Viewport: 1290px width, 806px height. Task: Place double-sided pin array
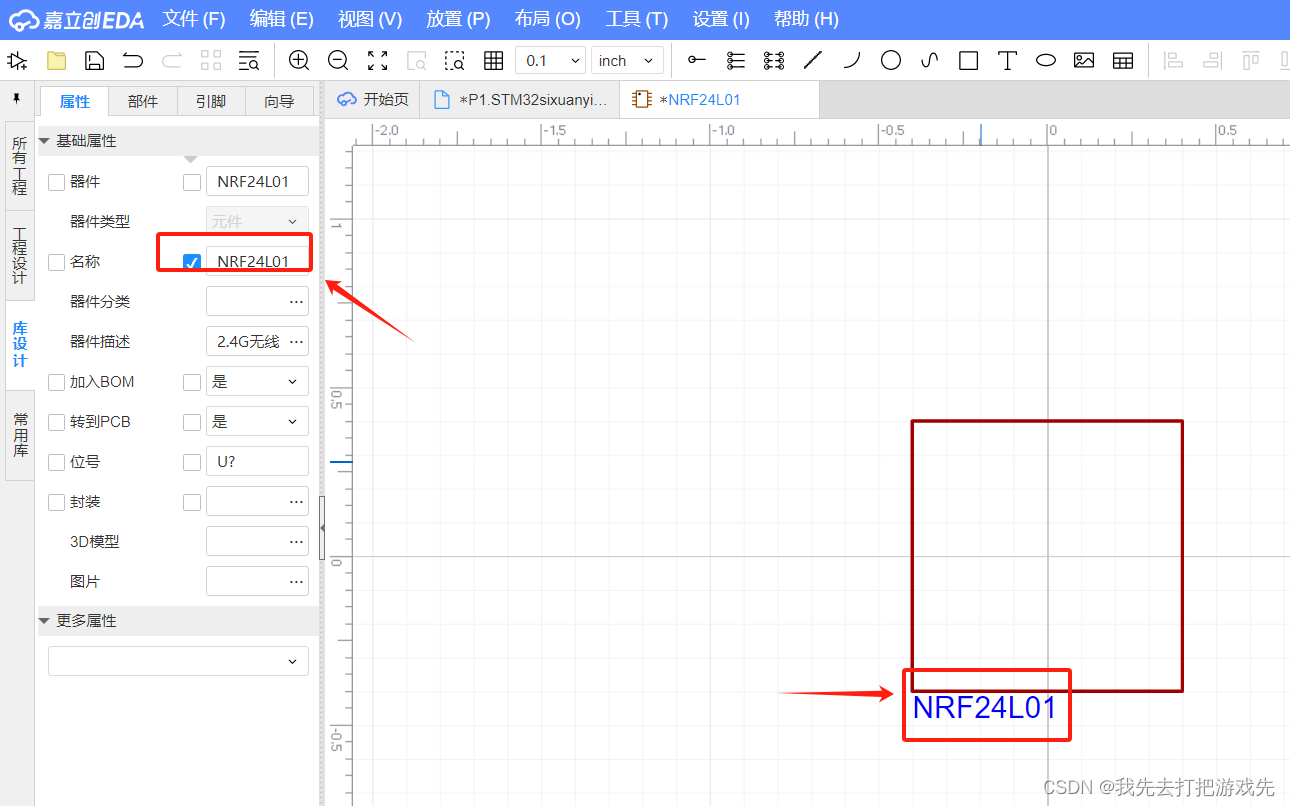point(774,61)
